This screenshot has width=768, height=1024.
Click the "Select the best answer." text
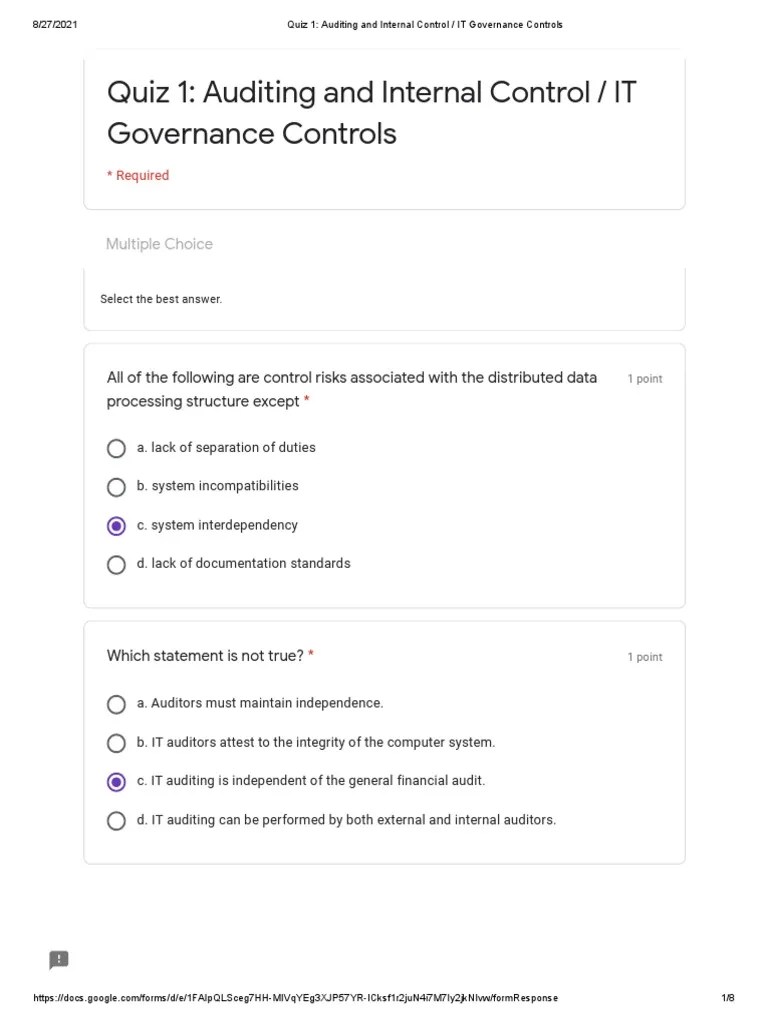point(161,298)
